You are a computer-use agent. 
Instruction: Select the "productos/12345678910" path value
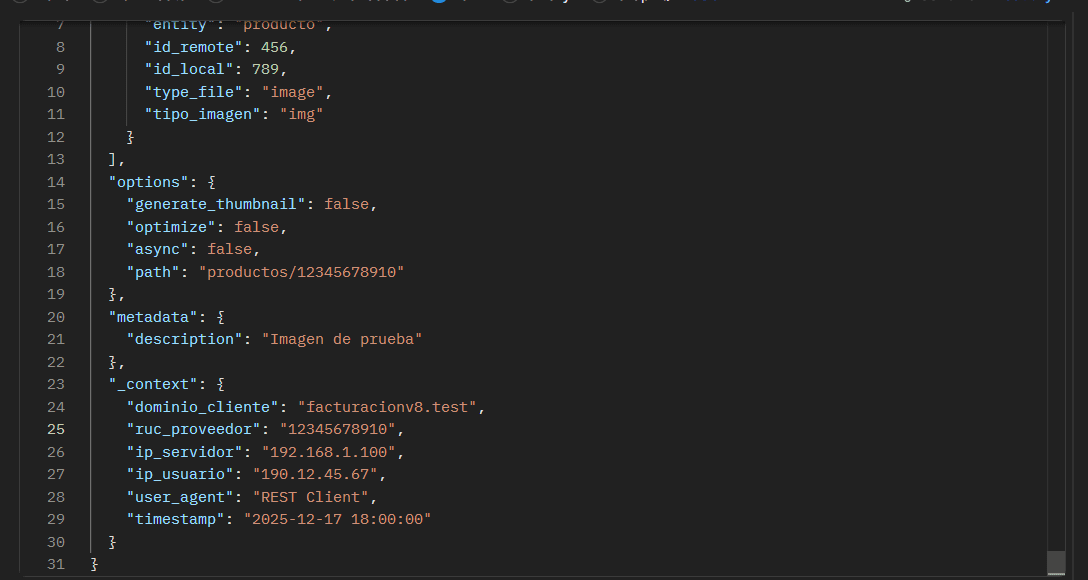coord(301,273)
